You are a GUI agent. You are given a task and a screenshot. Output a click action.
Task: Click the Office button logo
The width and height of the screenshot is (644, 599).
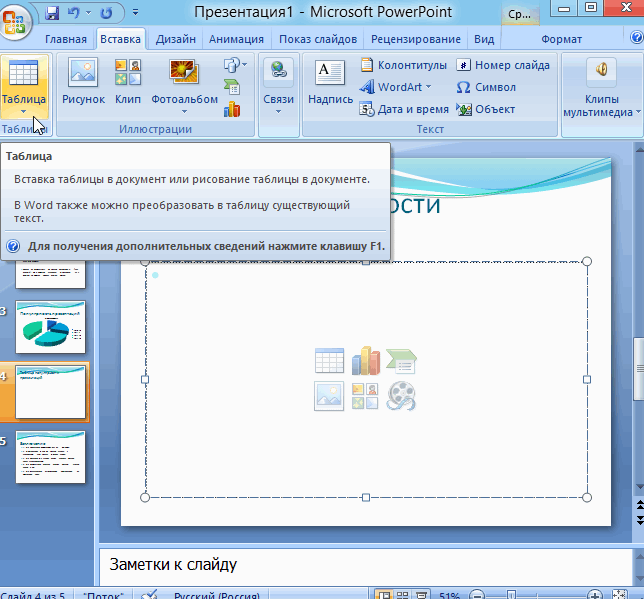[15, 21]
